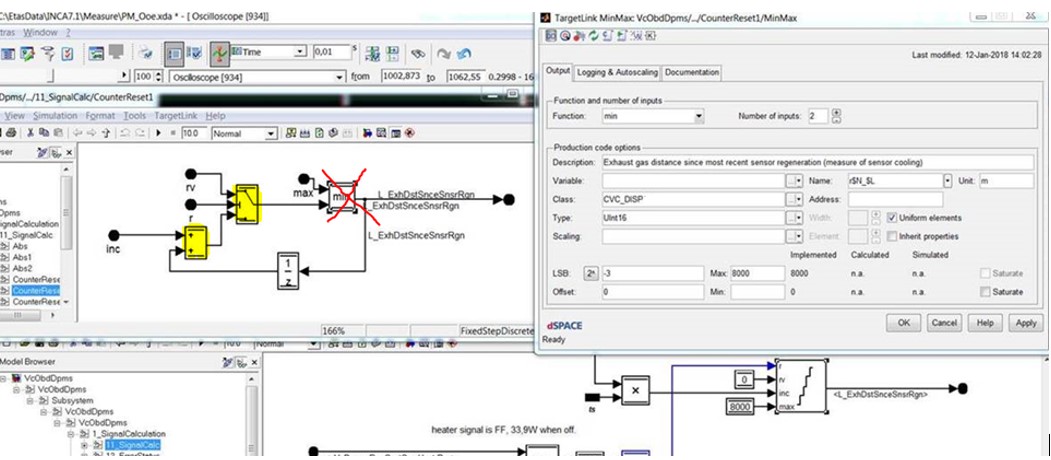
Task: Select the unit delay 1/z block
Action: (287, 269)
